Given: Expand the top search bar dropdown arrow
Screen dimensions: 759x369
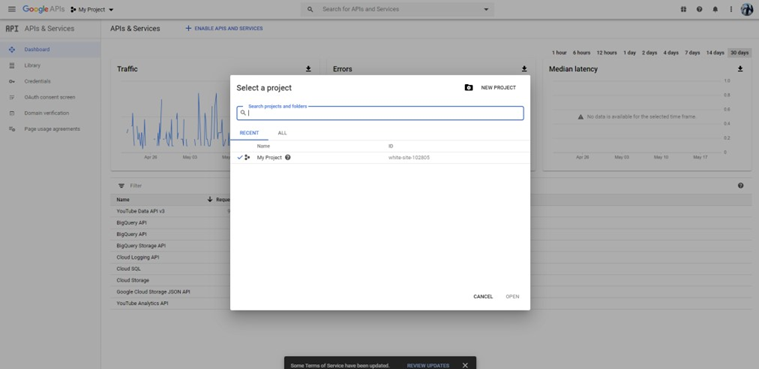Looking at the screenshot, I should coord(486,9).
